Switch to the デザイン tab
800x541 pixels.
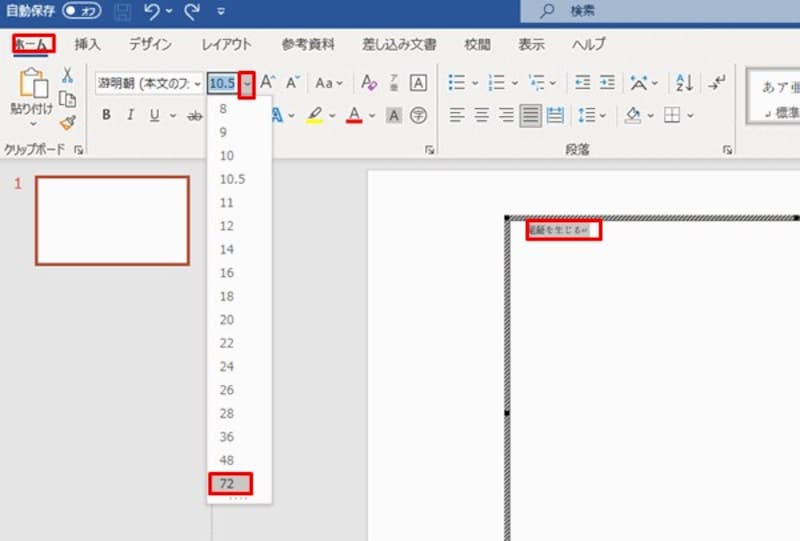coord(150,44)
